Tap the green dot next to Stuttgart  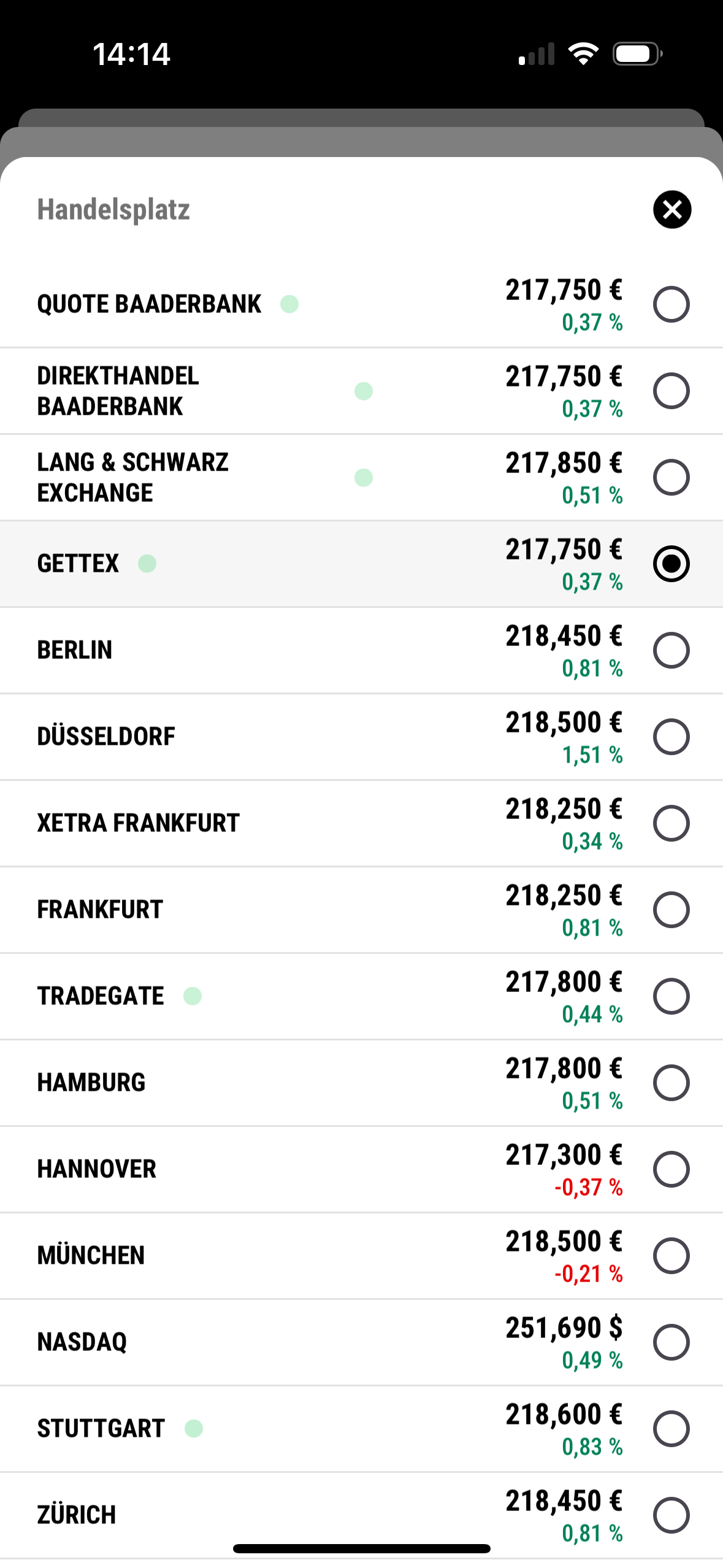point(194,1428)
